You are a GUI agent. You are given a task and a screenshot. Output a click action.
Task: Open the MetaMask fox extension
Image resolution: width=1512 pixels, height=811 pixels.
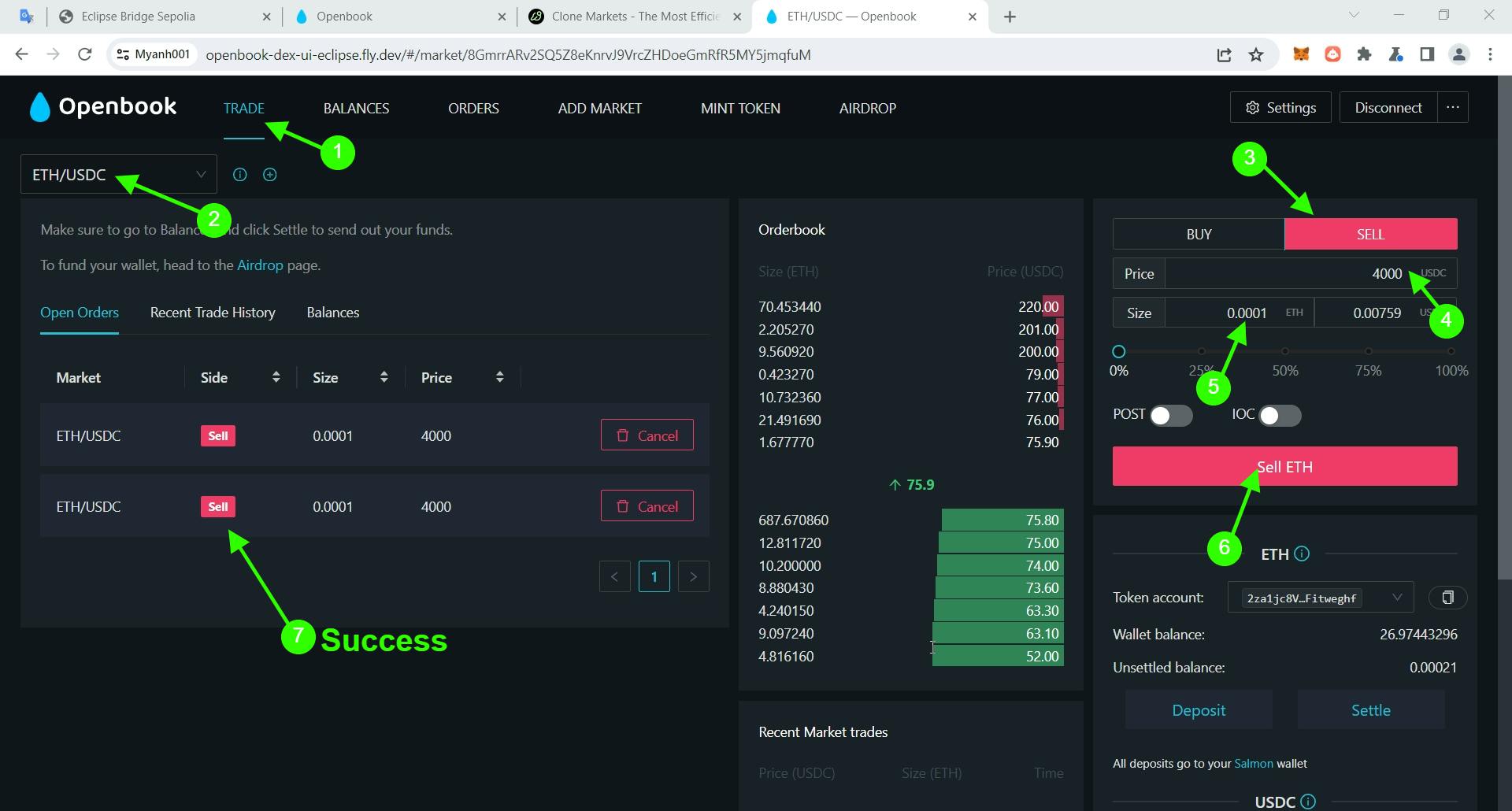(1301, 54)
